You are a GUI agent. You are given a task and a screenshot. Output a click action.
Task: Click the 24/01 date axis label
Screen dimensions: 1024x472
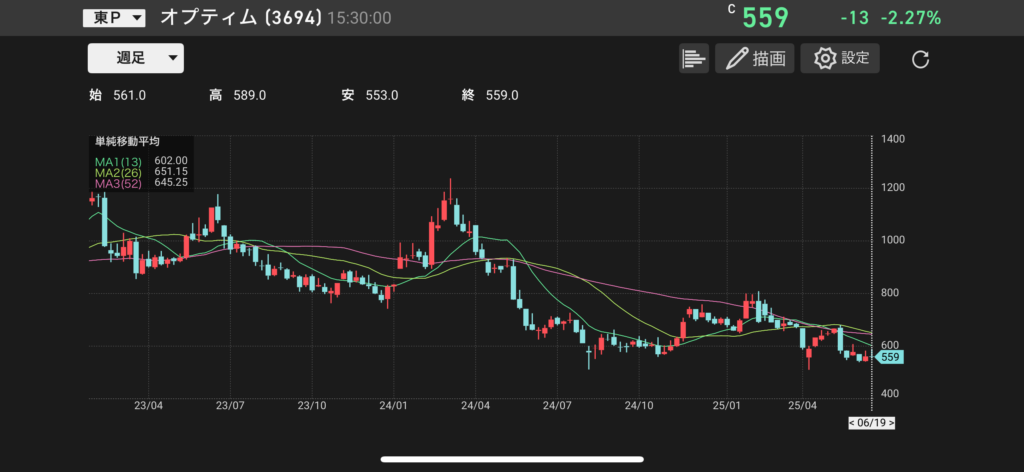(x=394, y=406)
